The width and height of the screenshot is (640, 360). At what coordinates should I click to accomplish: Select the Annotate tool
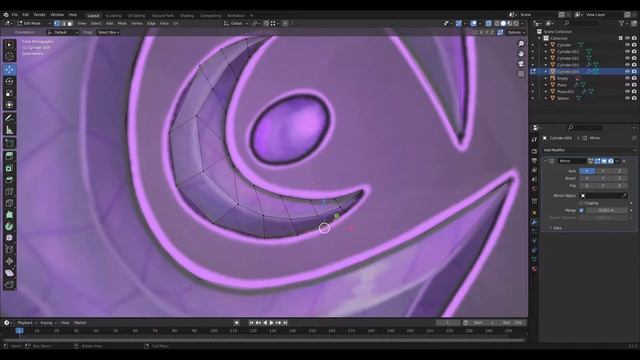point(9,118)
